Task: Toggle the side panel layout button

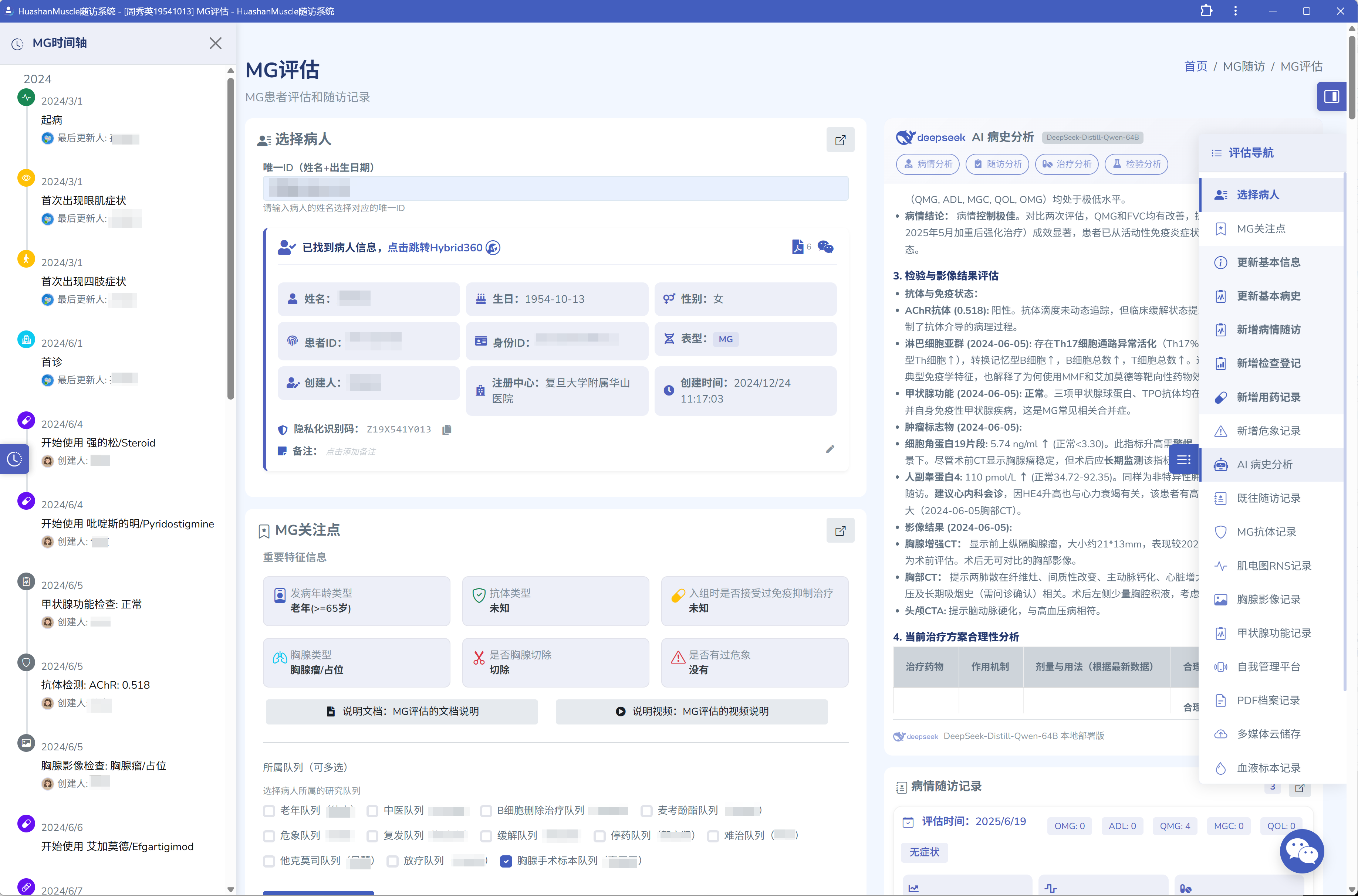Action: click(1331, 96)
